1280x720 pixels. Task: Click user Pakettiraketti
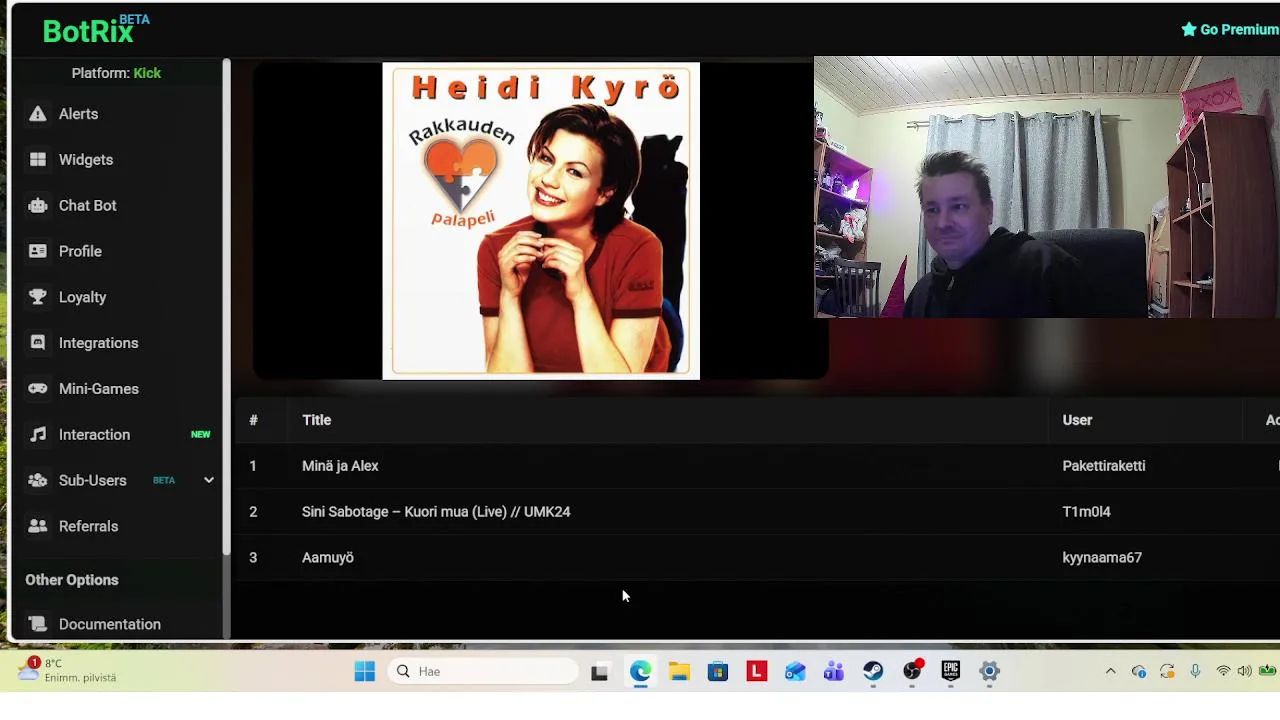point(1104,466)
